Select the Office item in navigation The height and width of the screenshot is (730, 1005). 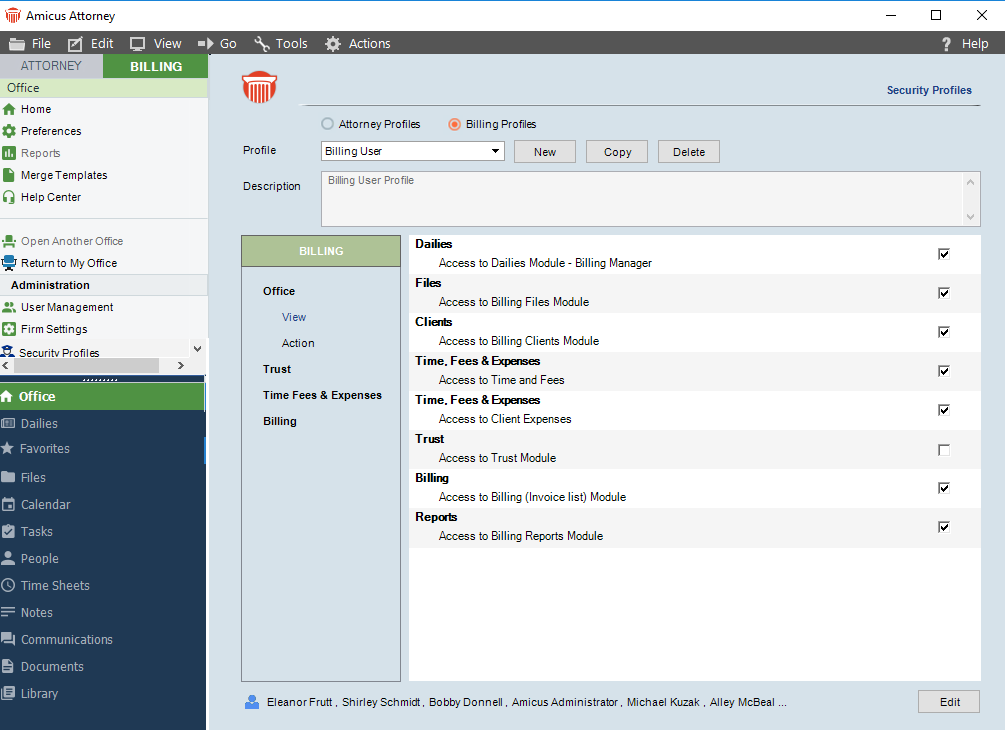(x=103, y=397)
